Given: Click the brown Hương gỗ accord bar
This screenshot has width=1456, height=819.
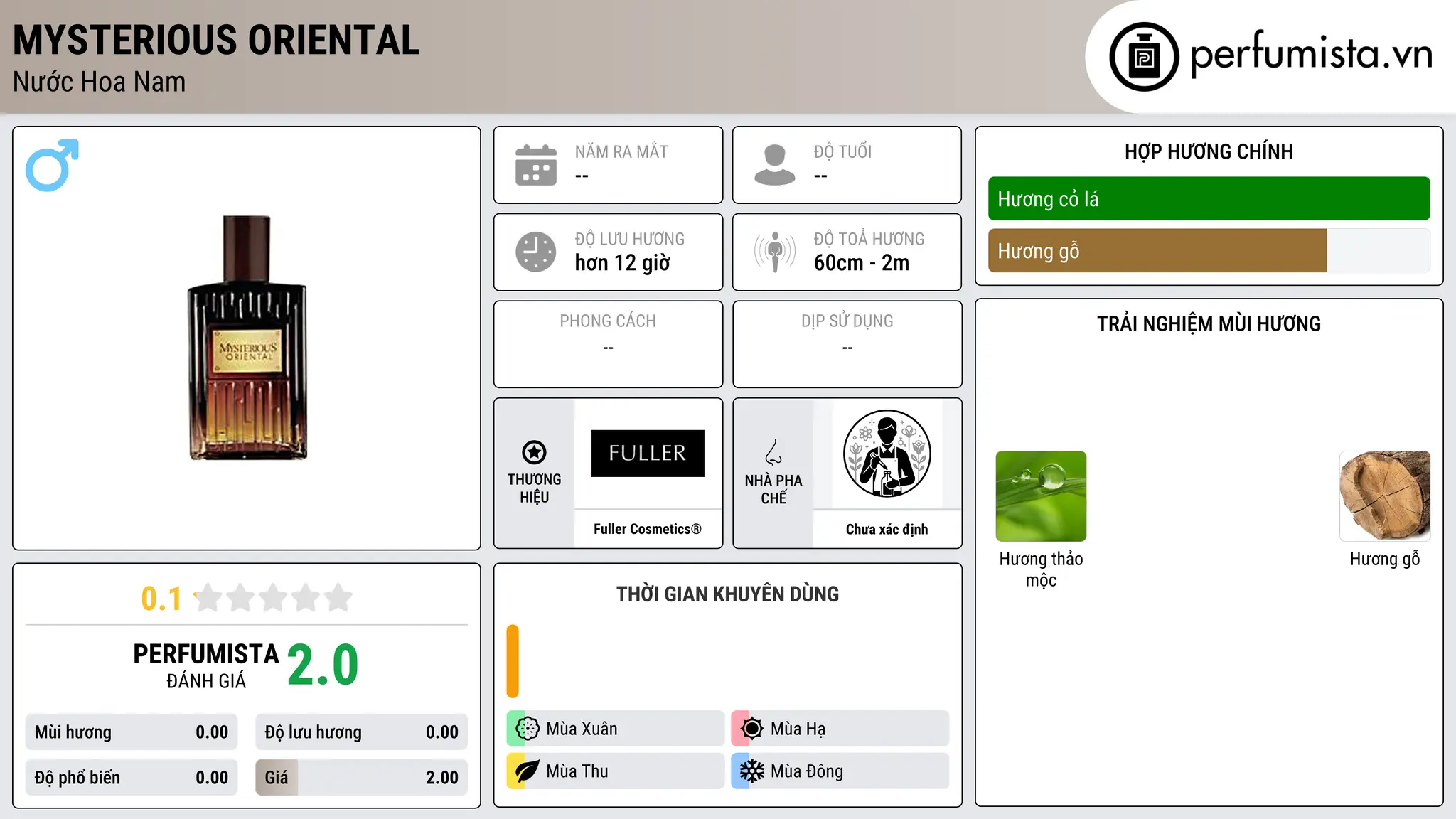Looking at the screenshot, I should point(1157,250).
